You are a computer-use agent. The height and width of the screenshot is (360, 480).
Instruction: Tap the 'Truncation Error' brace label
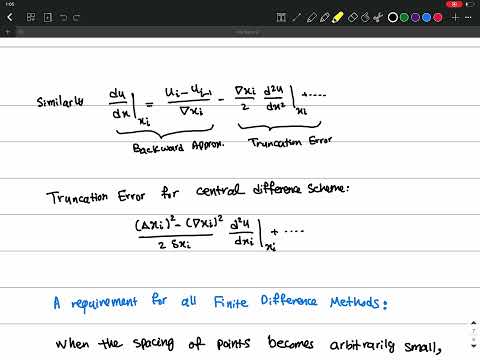click(x=290, y=142)
